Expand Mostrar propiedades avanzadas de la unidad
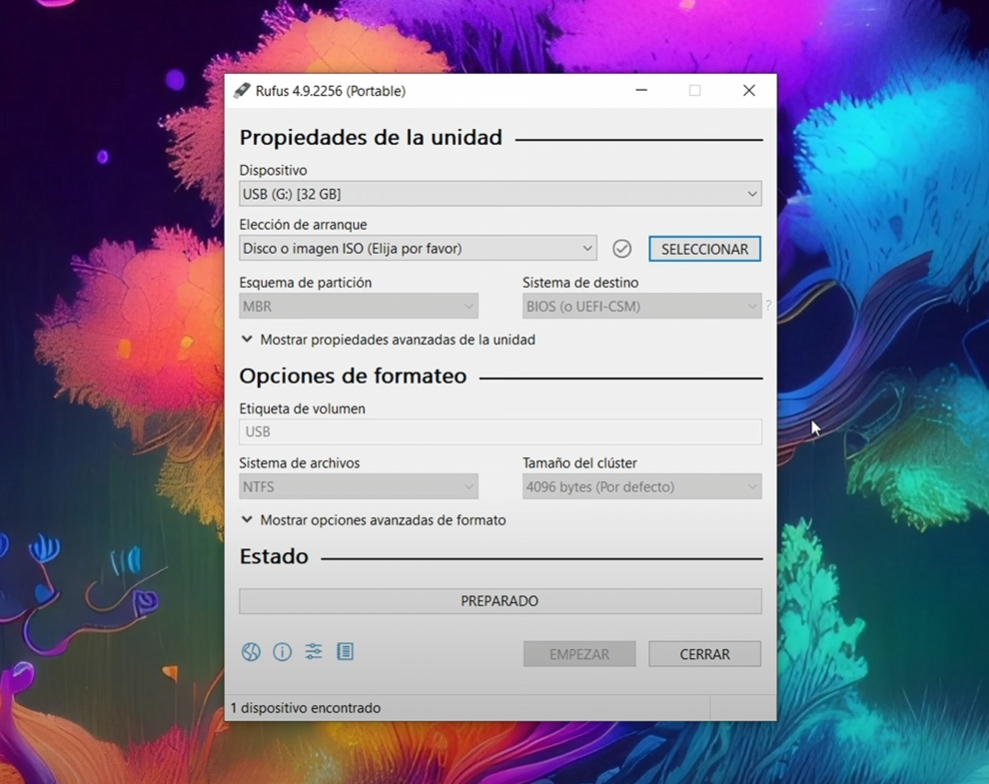989x784 pixels. [x=389, y=340]
